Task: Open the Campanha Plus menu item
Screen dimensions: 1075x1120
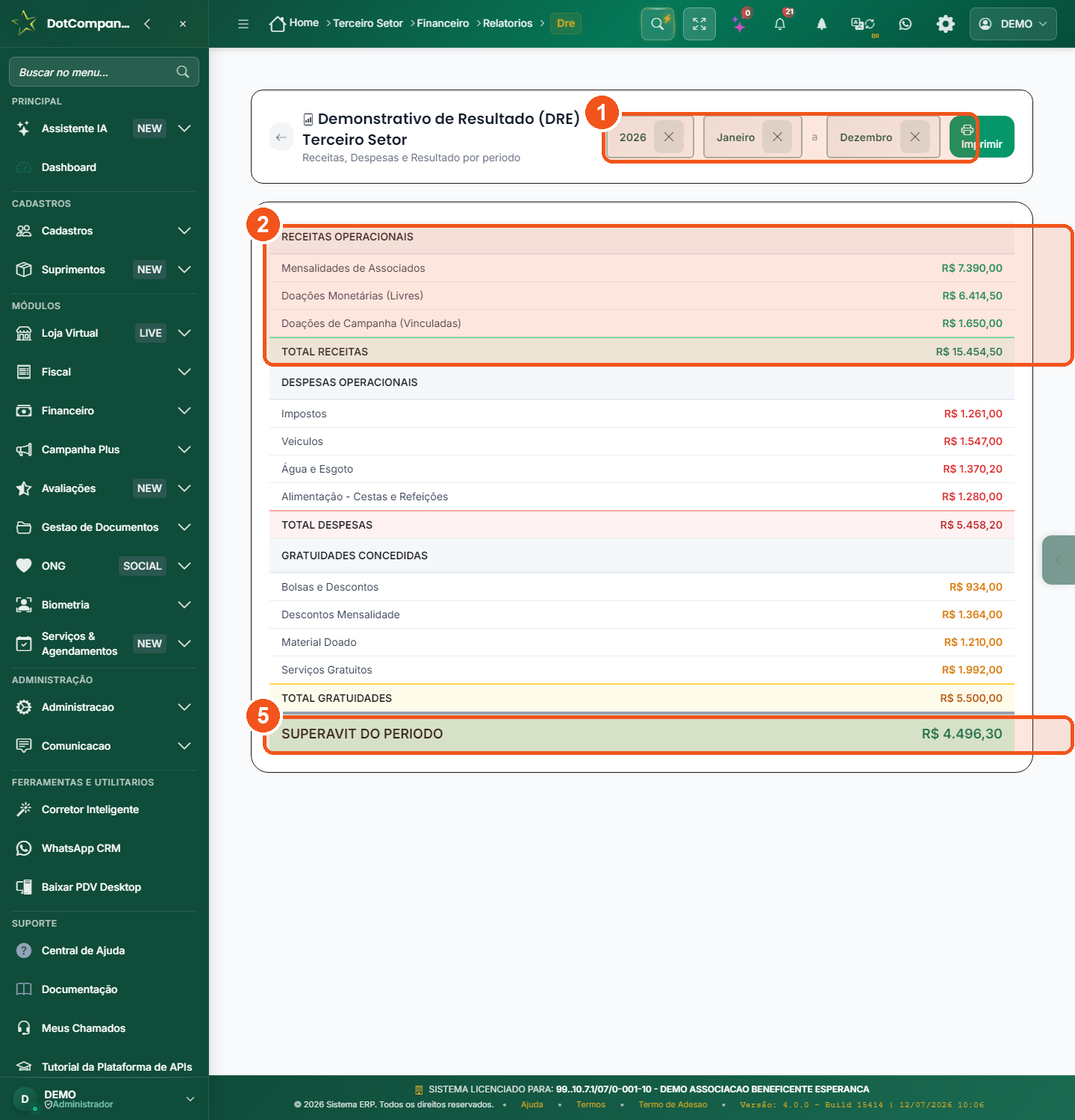Action: [x=104, y=449]
